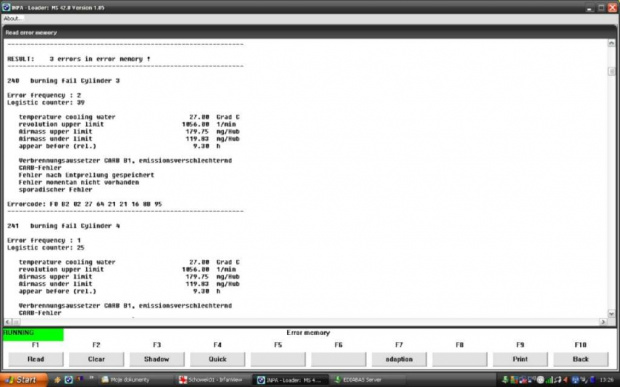Click the horizontal scrollbar left arrow
The width and height of the screenshot is (620, 387).
[x=8, y=322]
